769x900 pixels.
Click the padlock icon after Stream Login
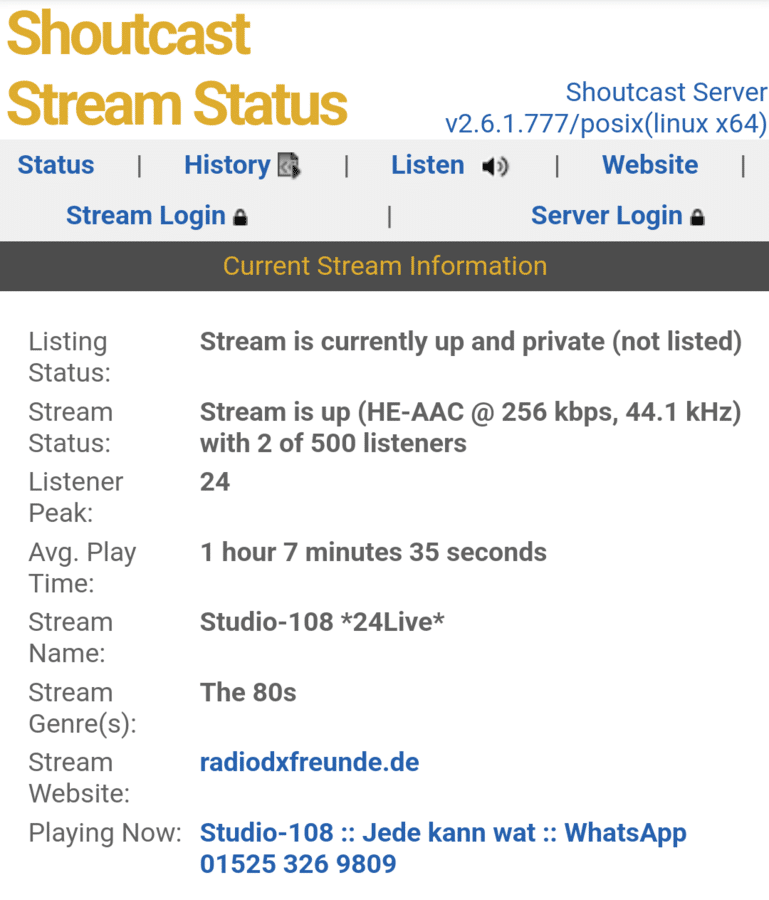click(x=240, y=217)
